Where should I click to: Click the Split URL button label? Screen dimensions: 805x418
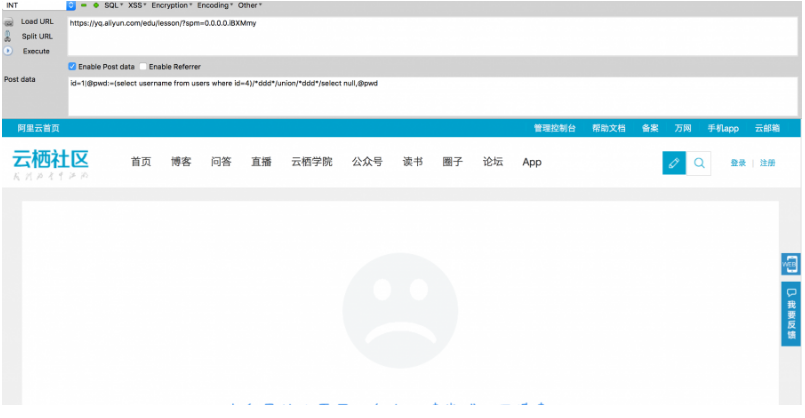pos(37,36)
